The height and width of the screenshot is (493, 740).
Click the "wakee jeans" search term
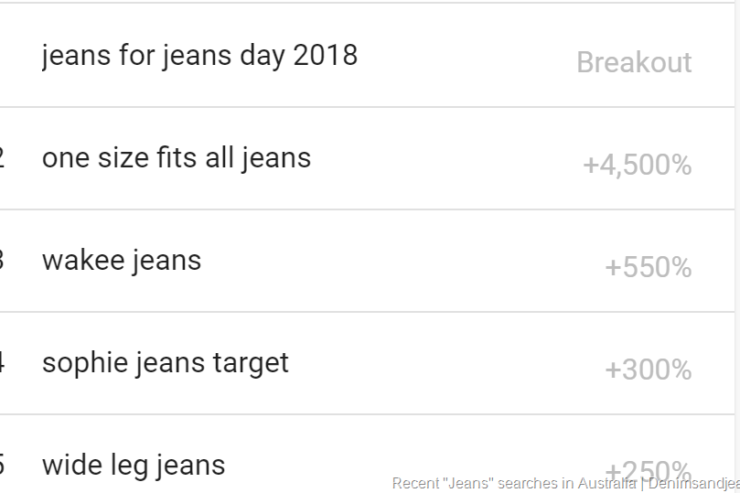click(x=121, y=260)
